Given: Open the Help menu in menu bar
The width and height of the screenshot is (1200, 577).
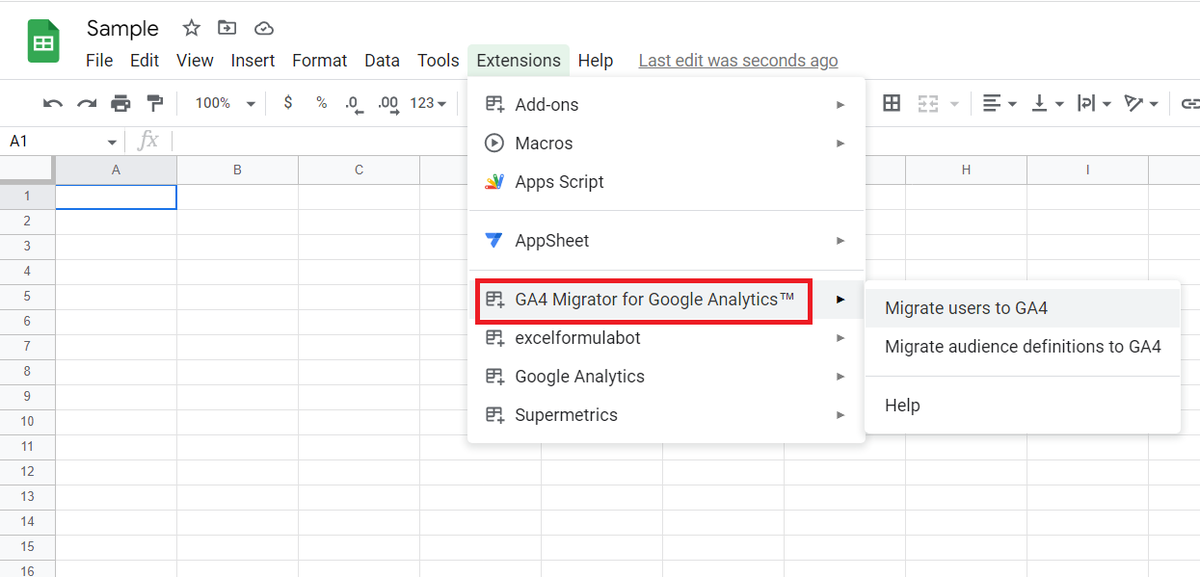Looking at the screenshot, I should [595, 60].
